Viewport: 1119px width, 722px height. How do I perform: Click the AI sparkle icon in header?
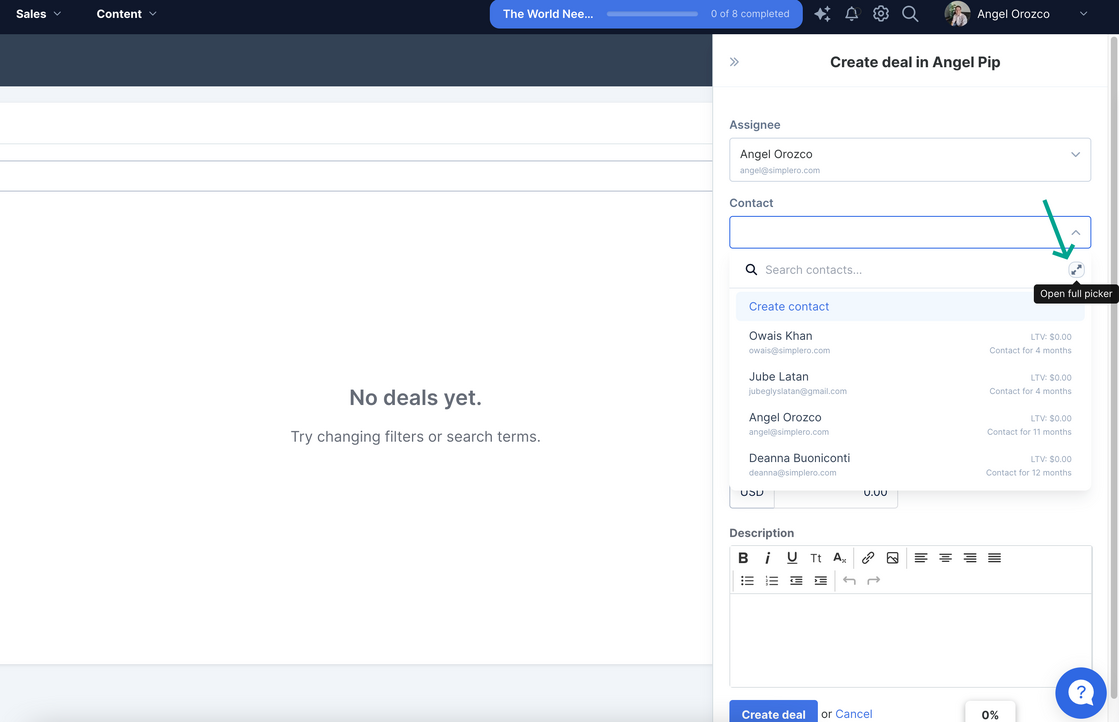coord(822,14)
